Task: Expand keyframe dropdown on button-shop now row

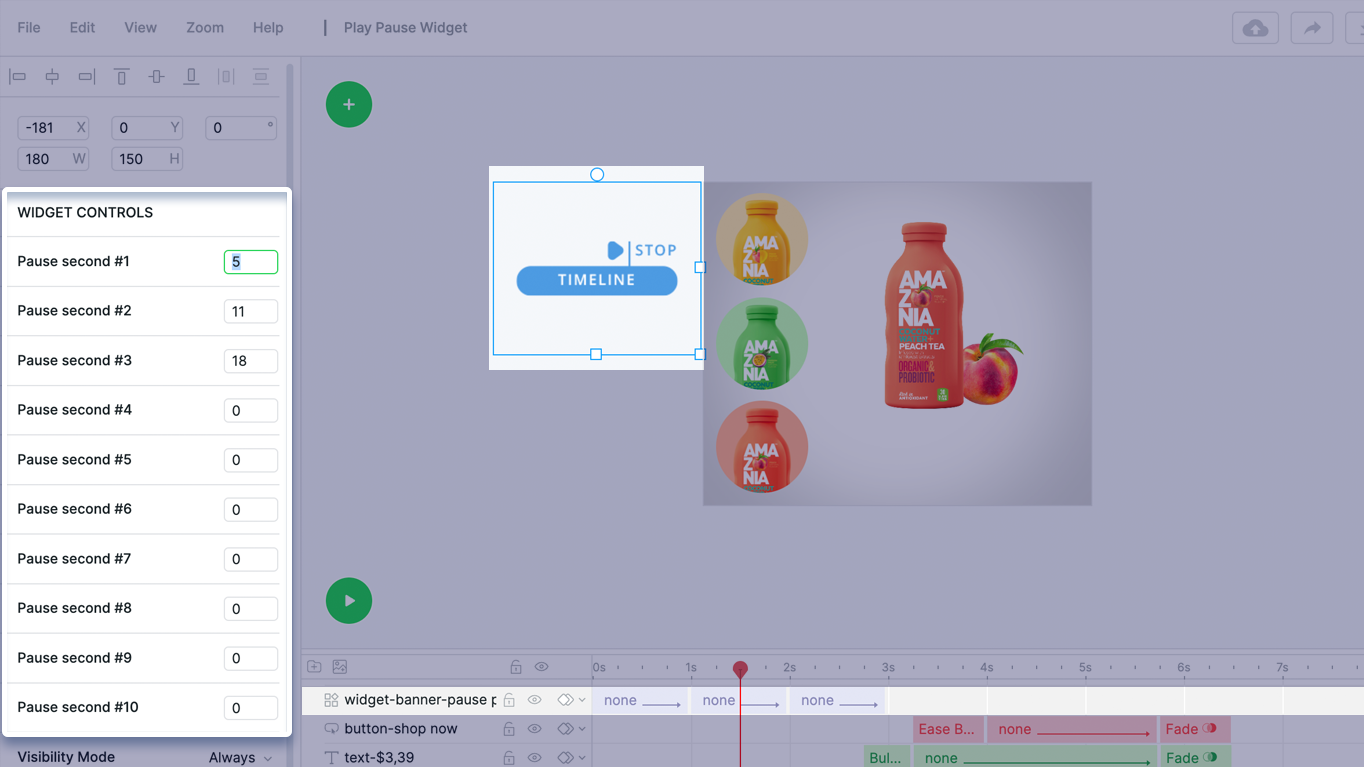Action: click(582, 729)
